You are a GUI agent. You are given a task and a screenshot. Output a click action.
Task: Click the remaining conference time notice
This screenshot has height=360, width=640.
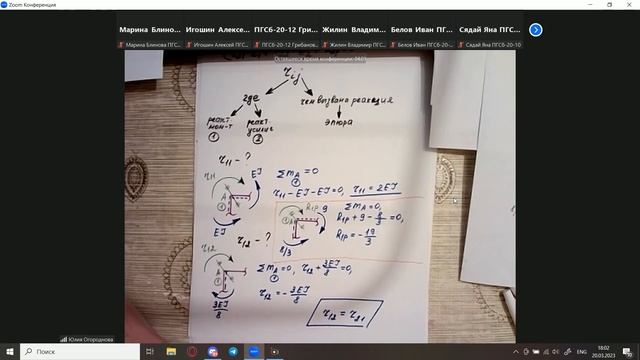click(320, 59)
